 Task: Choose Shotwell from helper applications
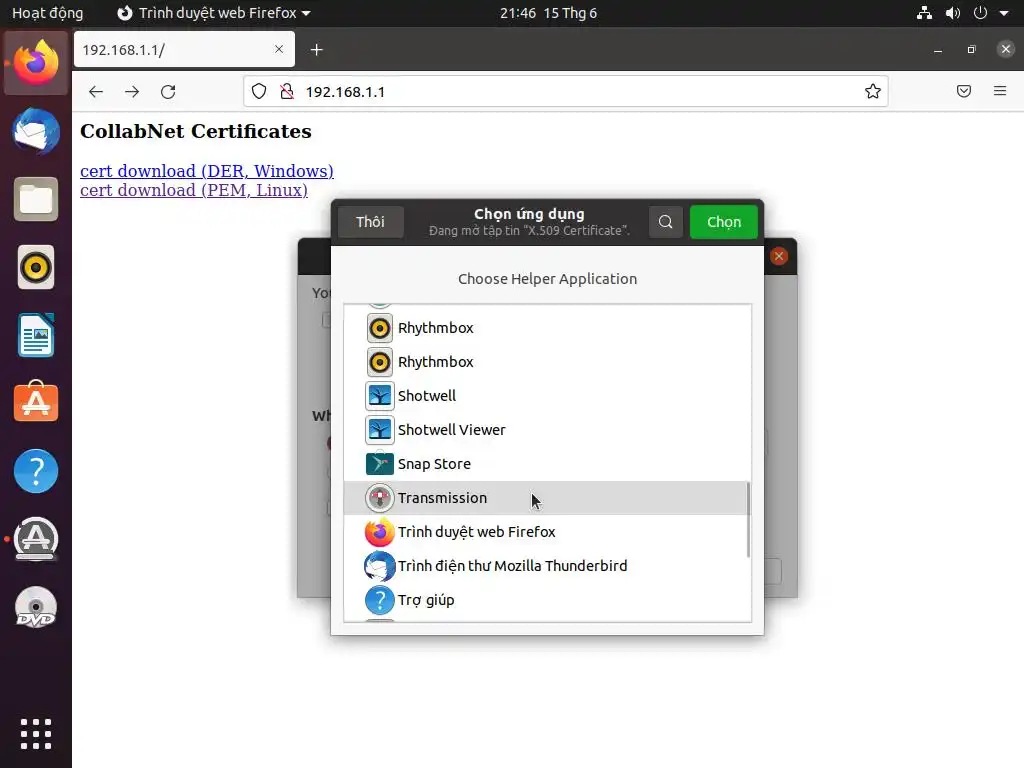547,396
